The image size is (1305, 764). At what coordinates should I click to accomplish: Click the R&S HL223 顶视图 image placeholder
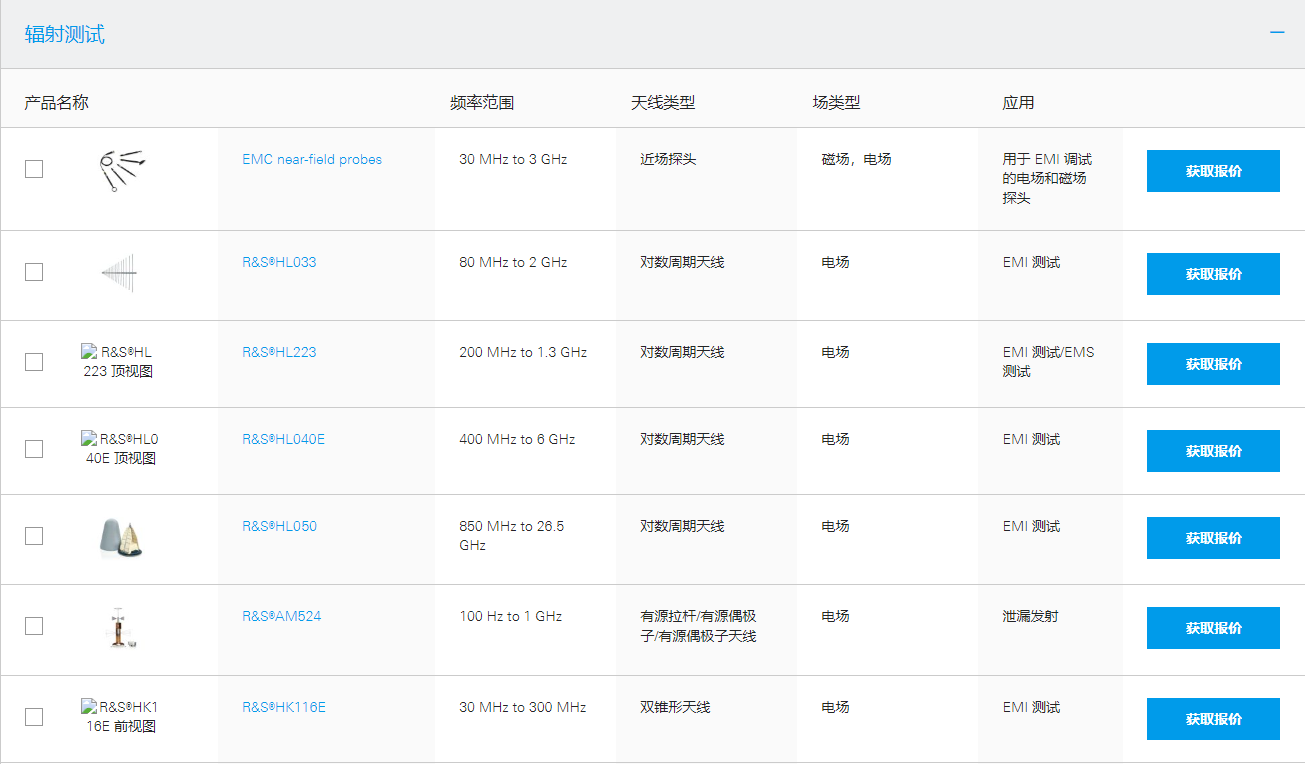click(x=118, y=362)
